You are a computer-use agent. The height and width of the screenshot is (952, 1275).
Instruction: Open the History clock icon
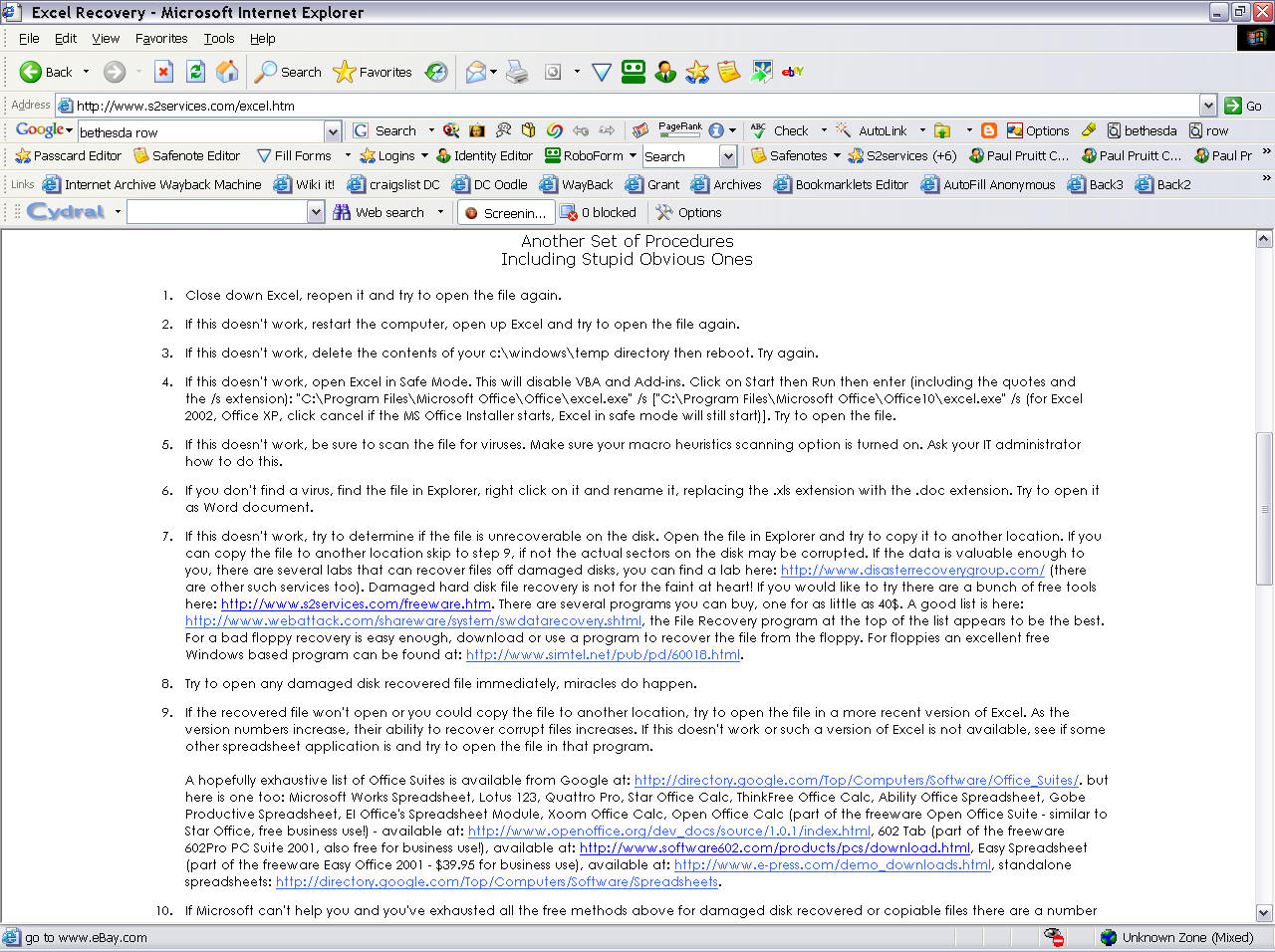pos(436,72)
